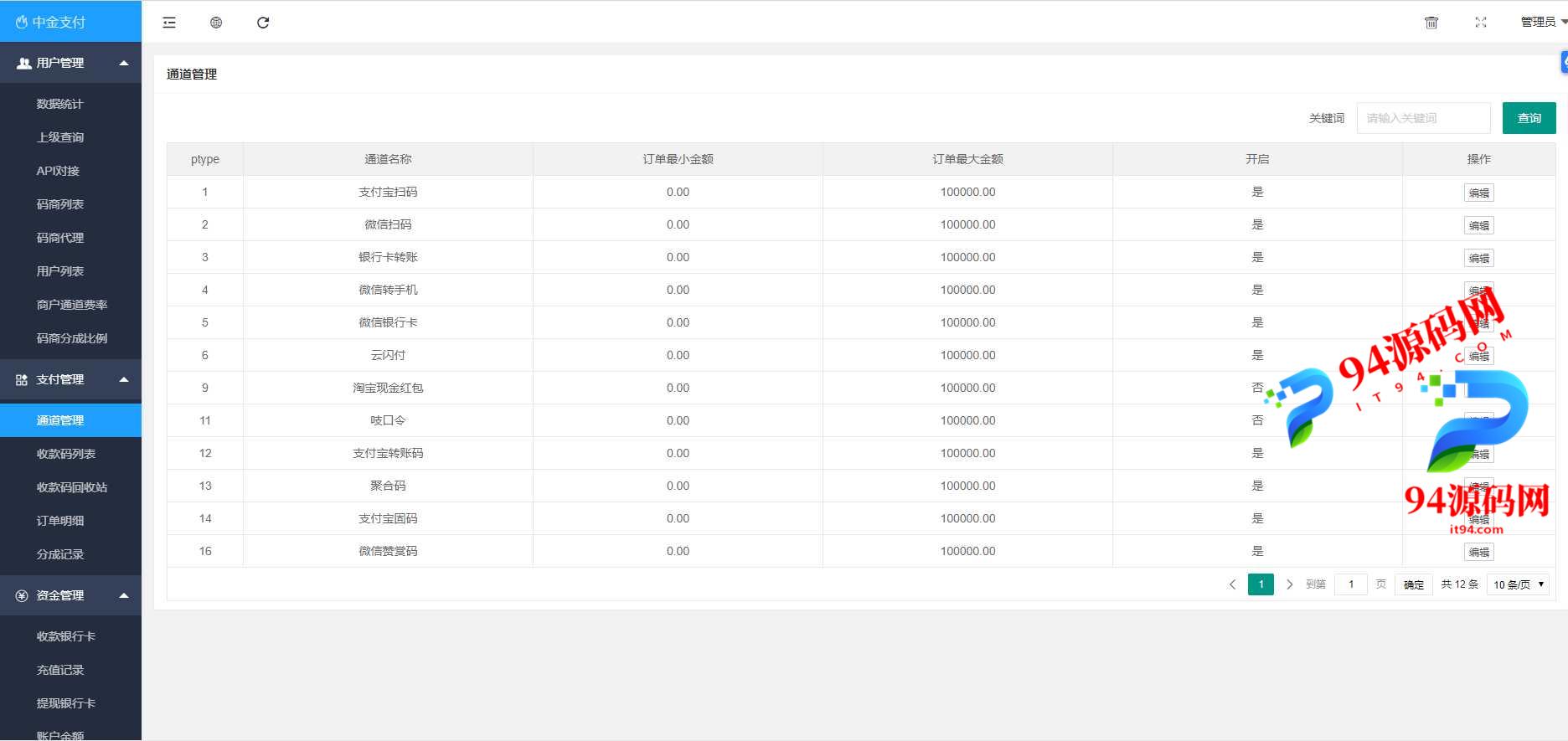
Task: Collapse the 资金管理 menu group
Action: click(x=71, y=595)
